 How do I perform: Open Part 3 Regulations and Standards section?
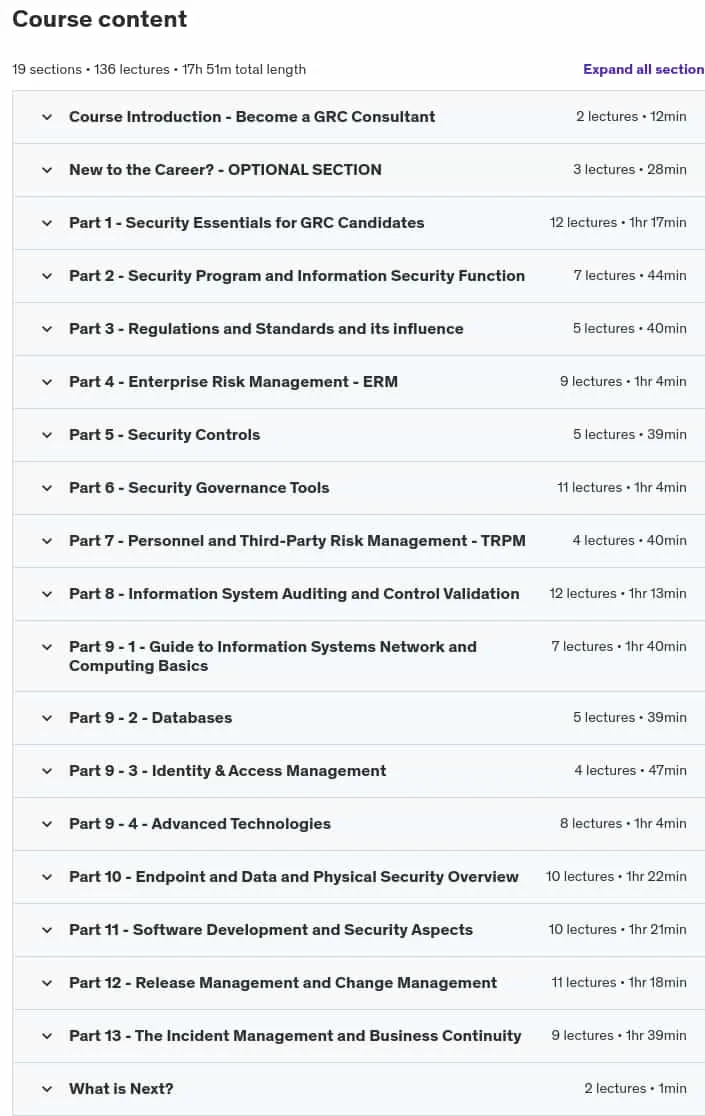[x=359, y=329]
